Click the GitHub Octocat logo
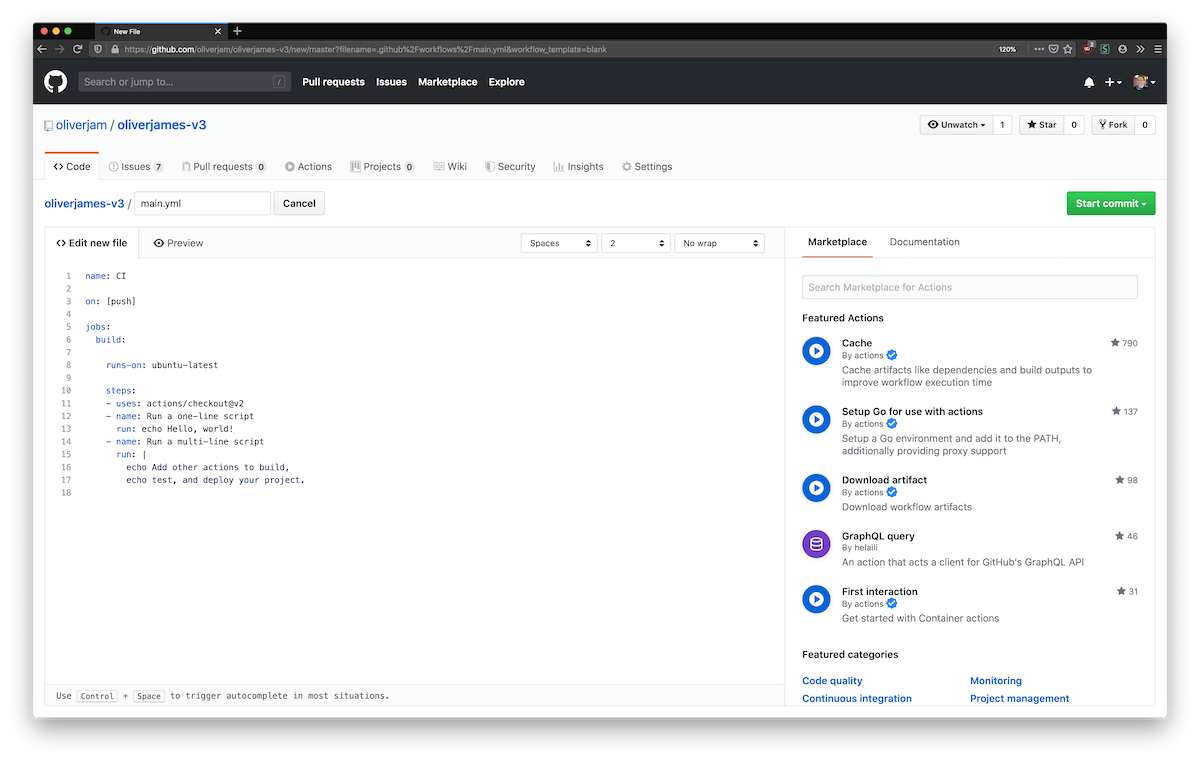Screen dimensions: 1200x761 [55, 82]
